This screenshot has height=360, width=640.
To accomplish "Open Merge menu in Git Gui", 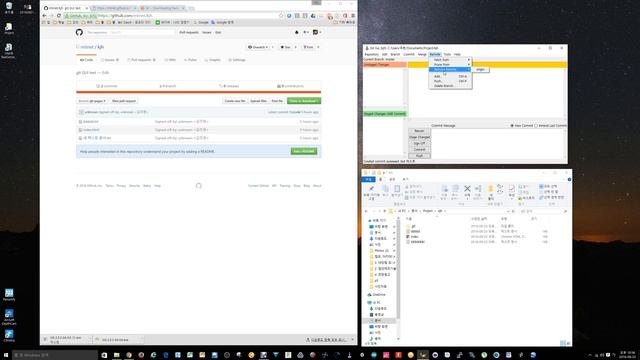I will pyautogui.click(x=422, y=54).
